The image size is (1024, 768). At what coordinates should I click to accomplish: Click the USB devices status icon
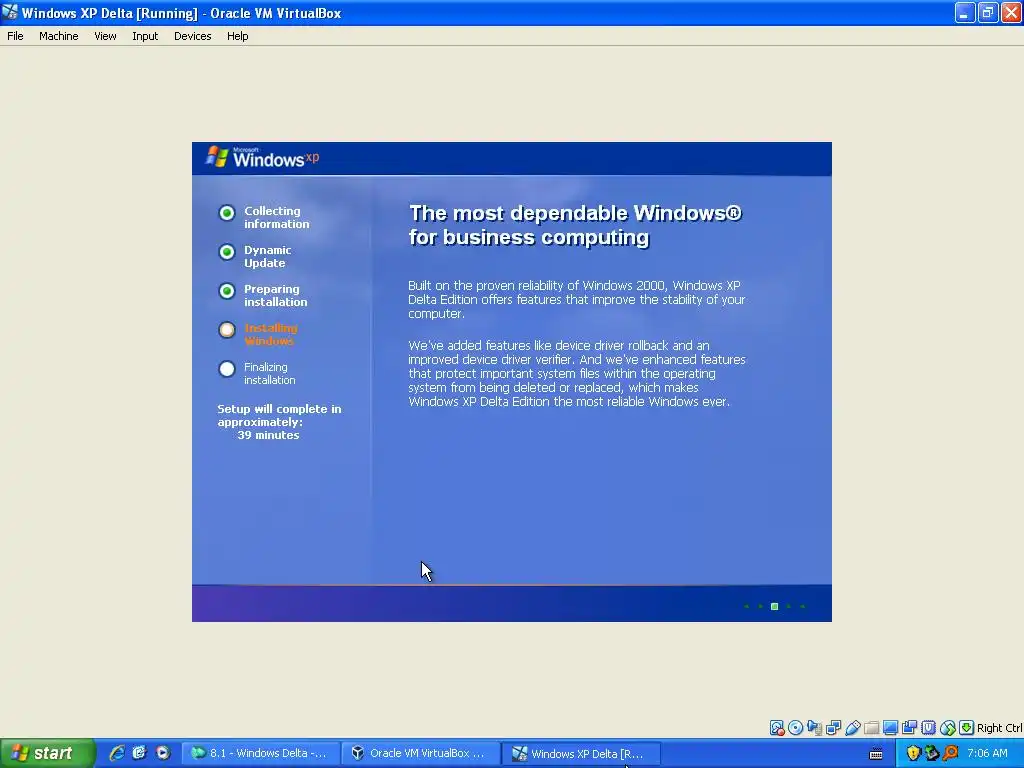tap(852, 728)
